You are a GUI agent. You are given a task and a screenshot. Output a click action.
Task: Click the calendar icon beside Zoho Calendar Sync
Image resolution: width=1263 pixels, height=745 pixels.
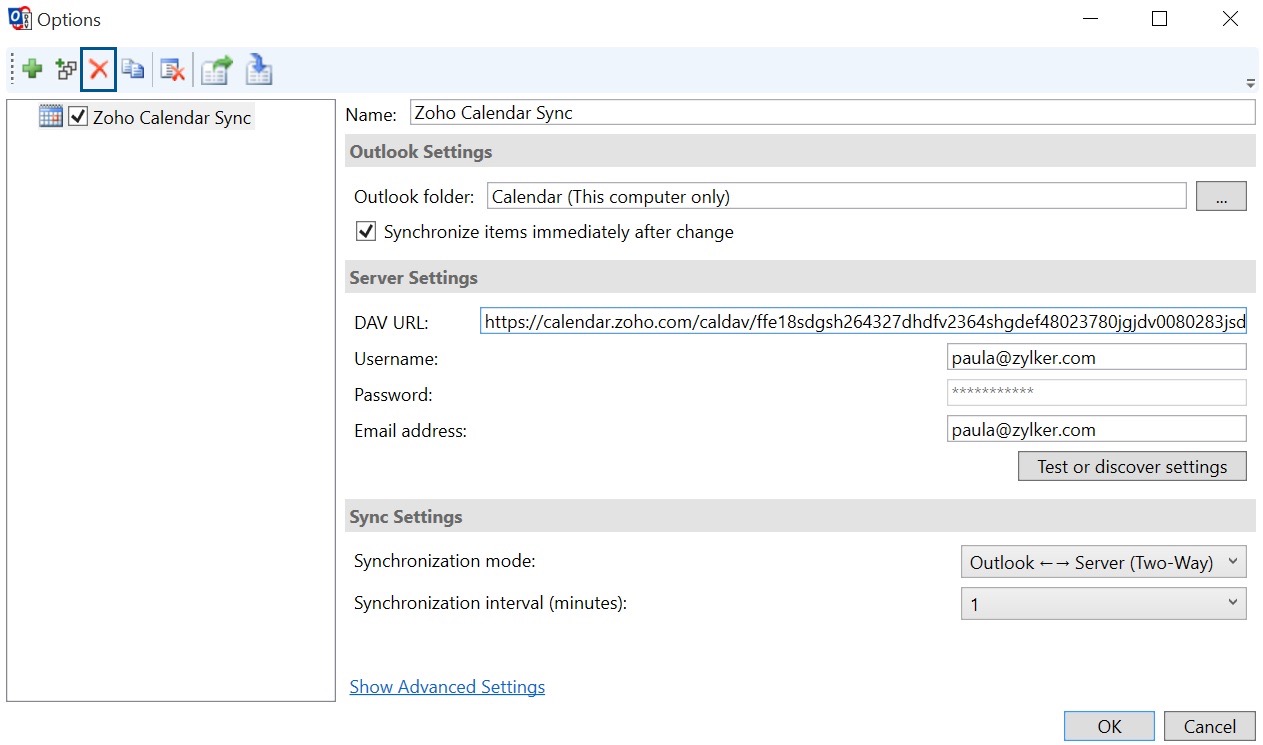(x=50, y=115)
